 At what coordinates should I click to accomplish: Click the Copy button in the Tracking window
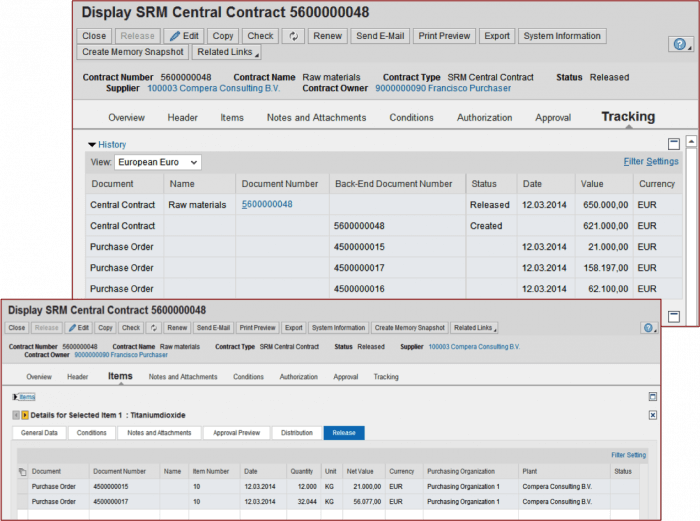click(223, 36)
